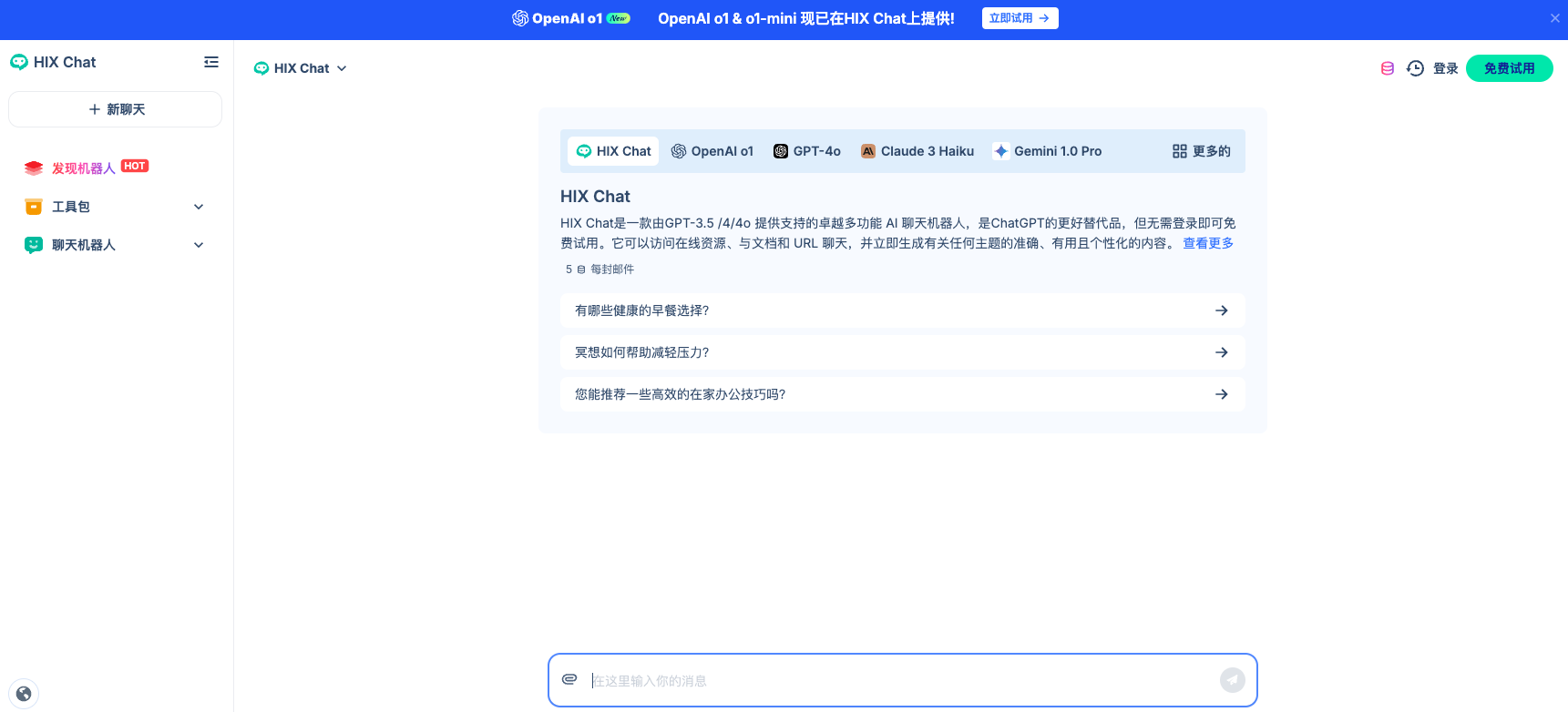Viewport: 1568px width, 712px height.
Task: Open the HIX Chat model dropdown in header
Action: [301, 68]
